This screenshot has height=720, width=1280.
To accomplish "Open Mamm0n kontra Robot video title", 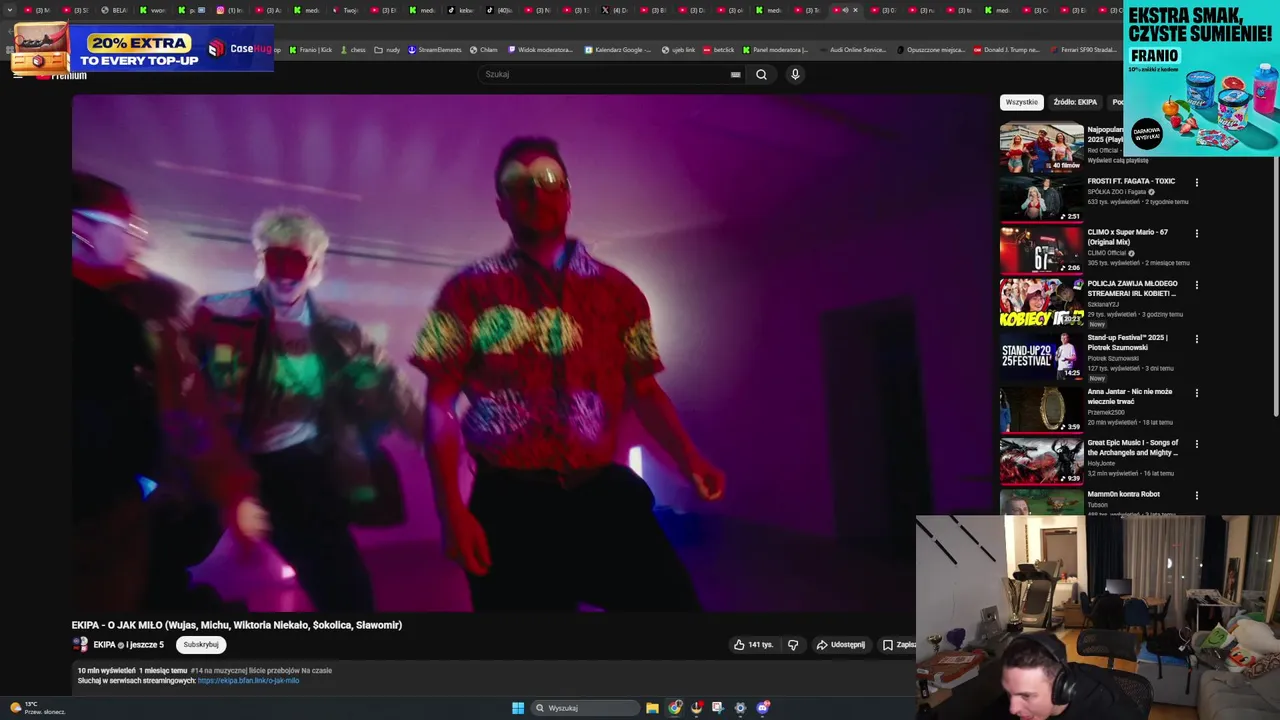I will pos(1124,494).
